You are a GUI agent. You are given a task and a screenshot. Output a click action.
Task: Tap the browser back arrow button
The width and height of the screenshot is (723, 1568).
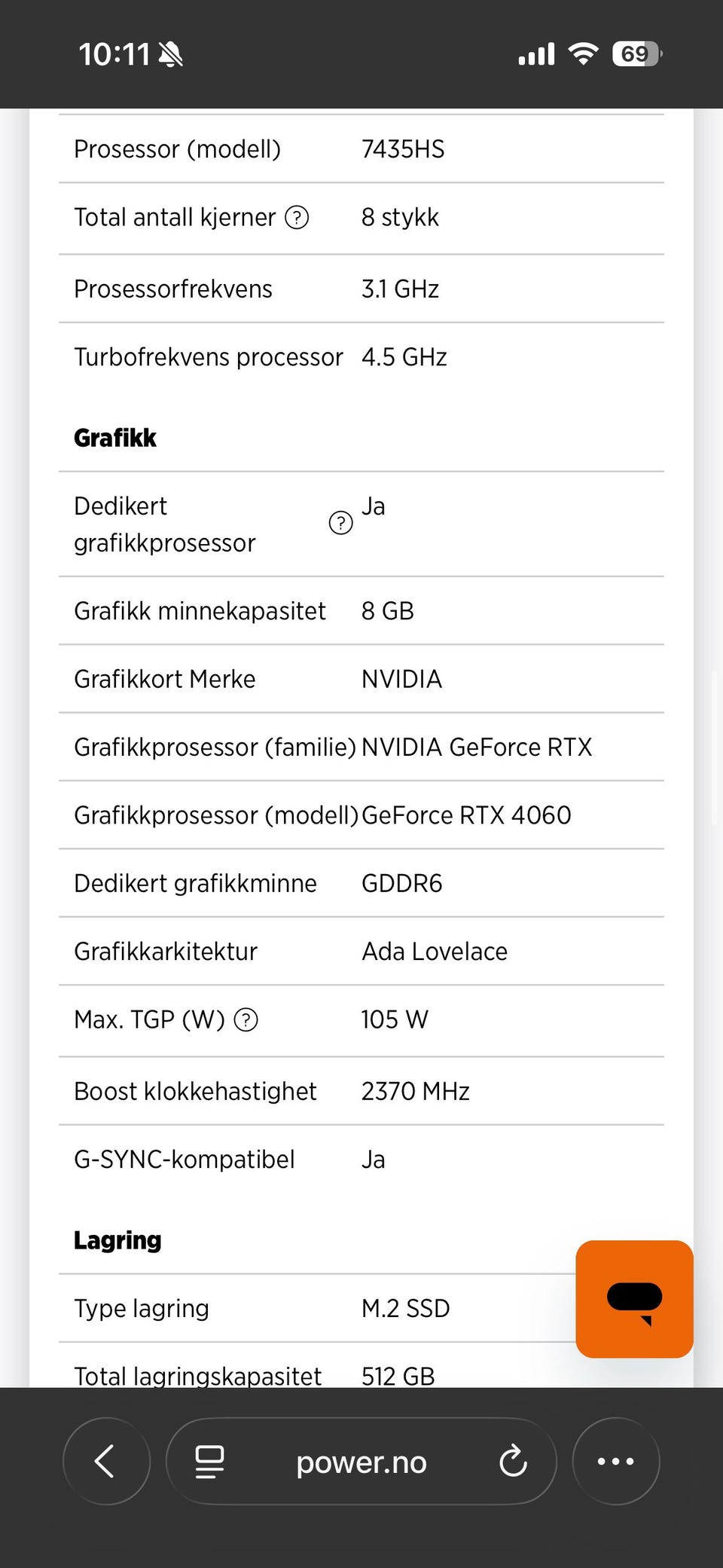[x=105, y=1461]
